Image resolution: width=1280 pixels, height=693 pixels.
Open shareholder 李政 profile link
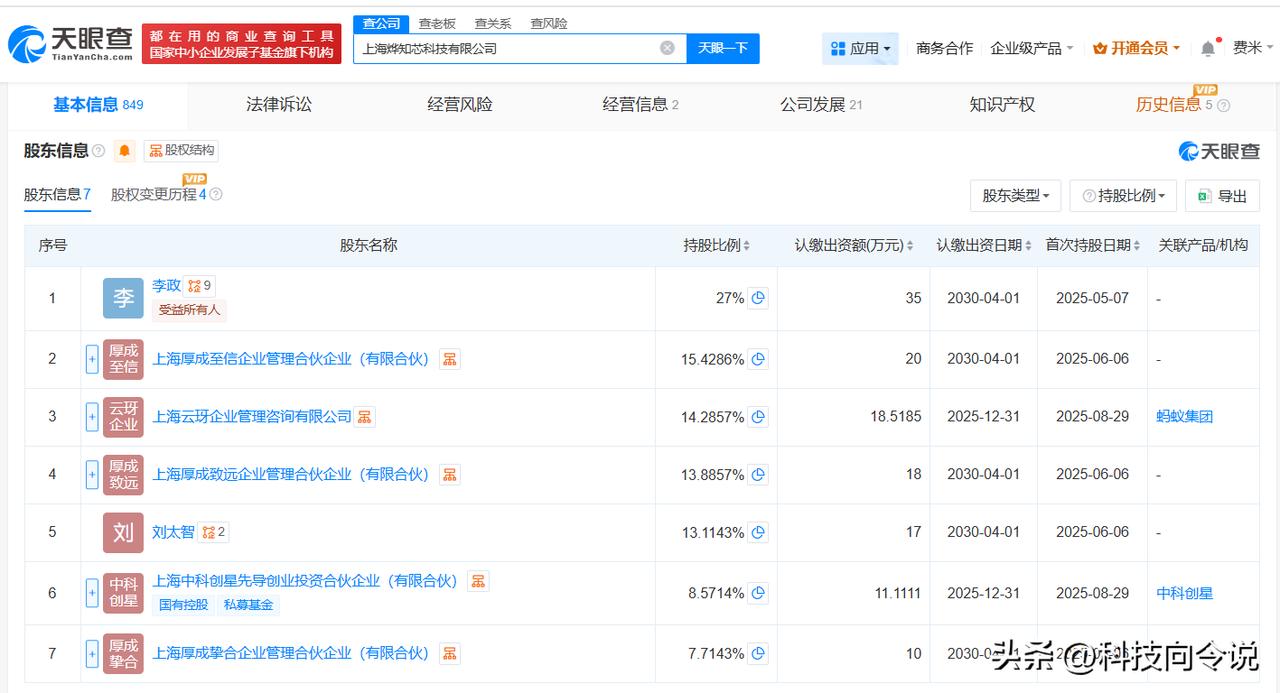[166, 286]
